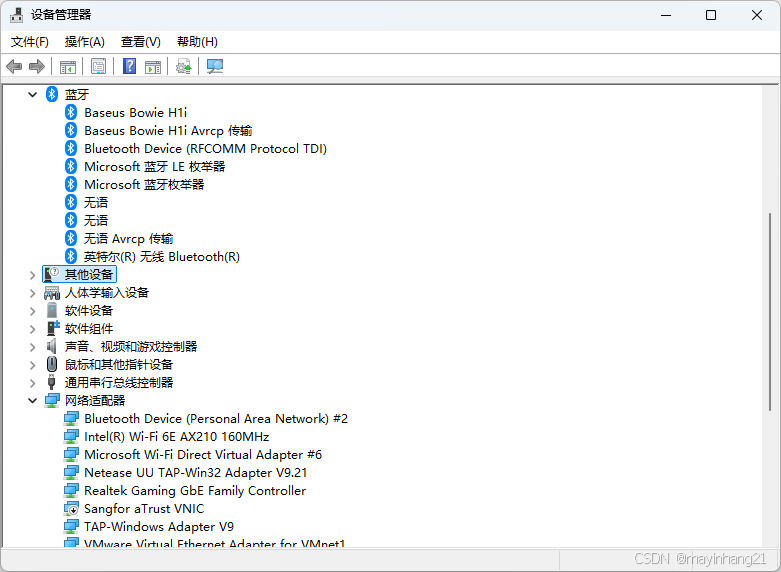Click the monitor icon of 网络适配器 category
Viewport: 781px width, 572px height.
pos(52,400)
